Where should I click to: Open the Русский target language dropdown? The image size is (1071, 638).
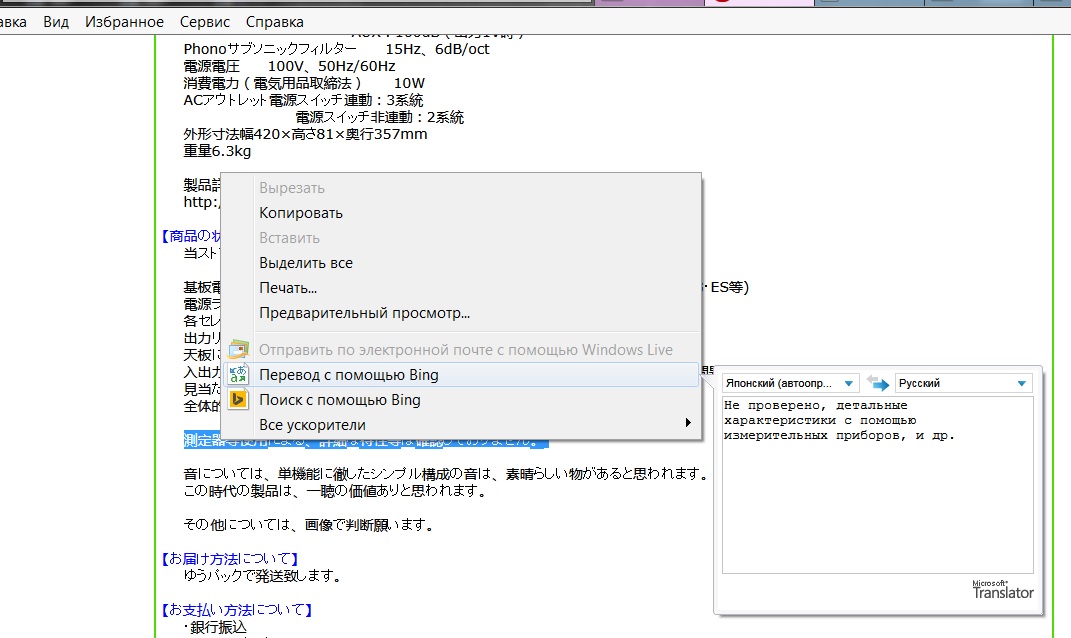(x=963, y=383)
